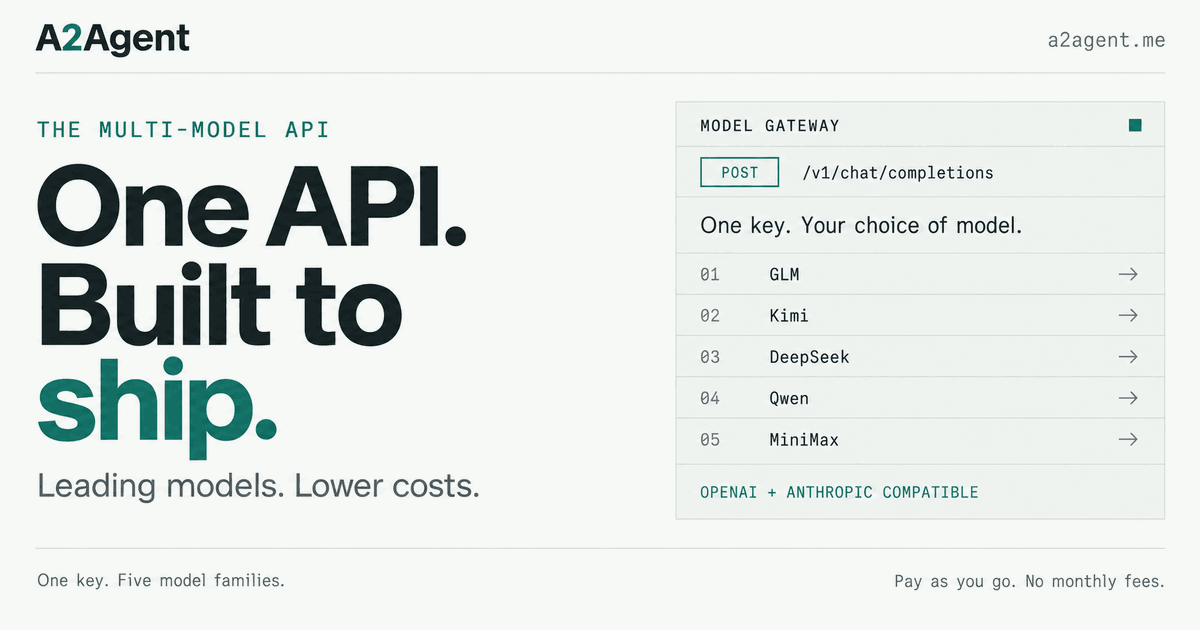The image size is (1200, 630).
Task: Click row number 03
Action: tap(710, 357)
